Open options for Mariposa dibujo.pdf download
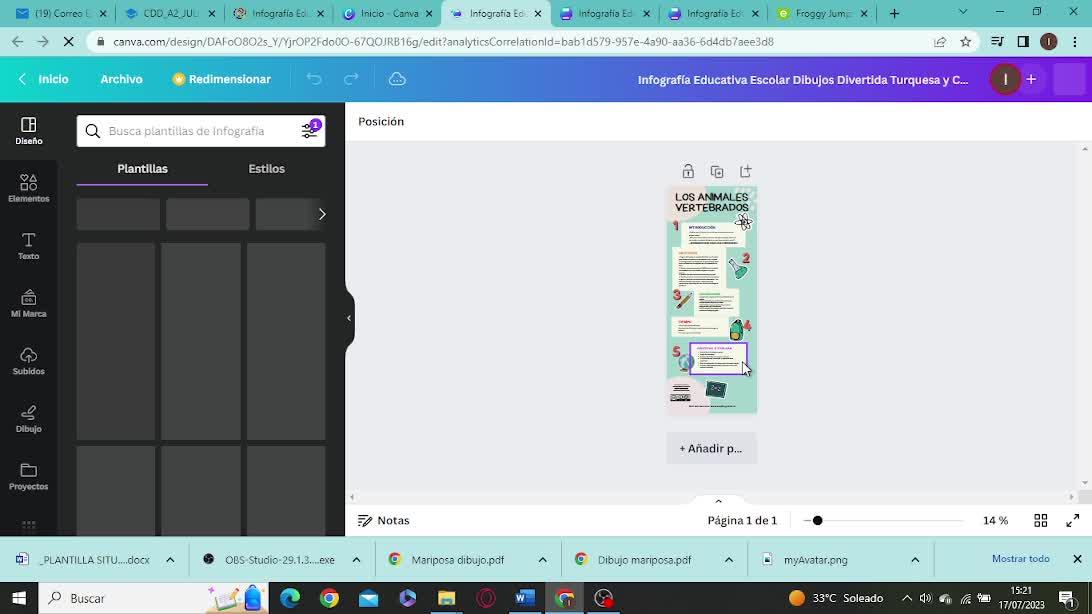The image size is (1092, 614). pyautogui.click(x=543, y=560)
